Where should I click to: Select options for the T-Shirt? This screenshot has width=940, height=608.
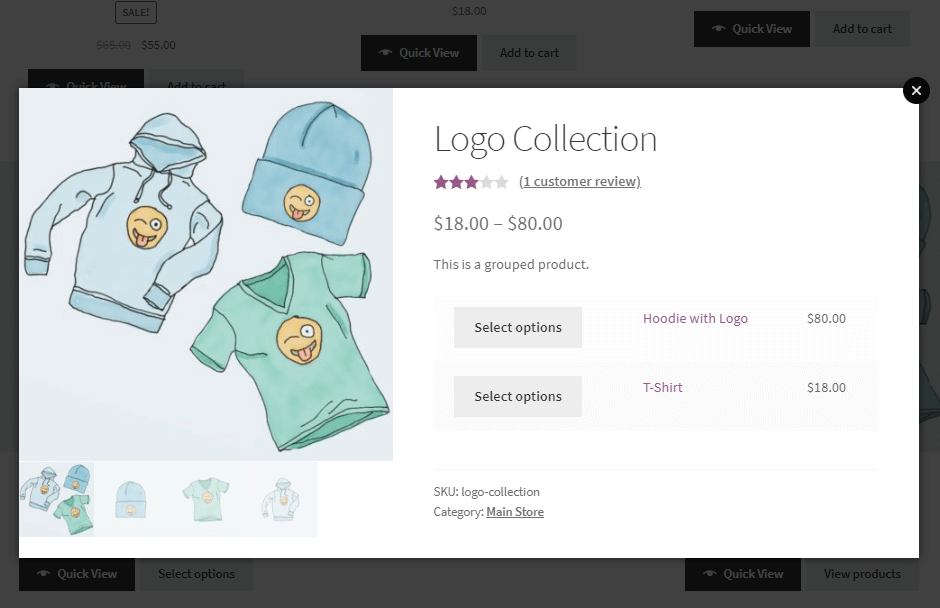pos(517,396)
